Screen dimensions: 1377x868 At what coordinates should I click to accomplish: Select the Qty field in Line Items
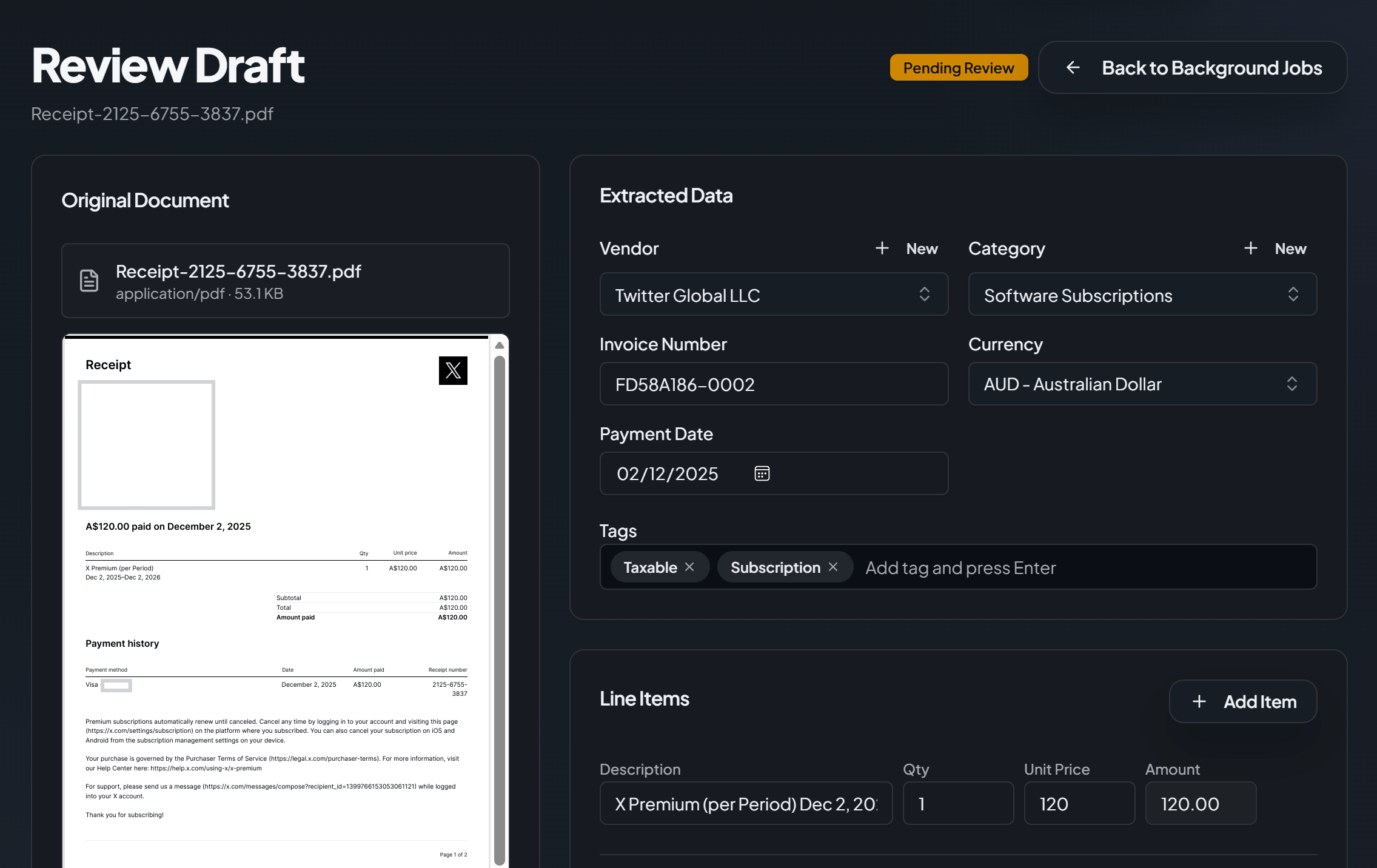958,803
